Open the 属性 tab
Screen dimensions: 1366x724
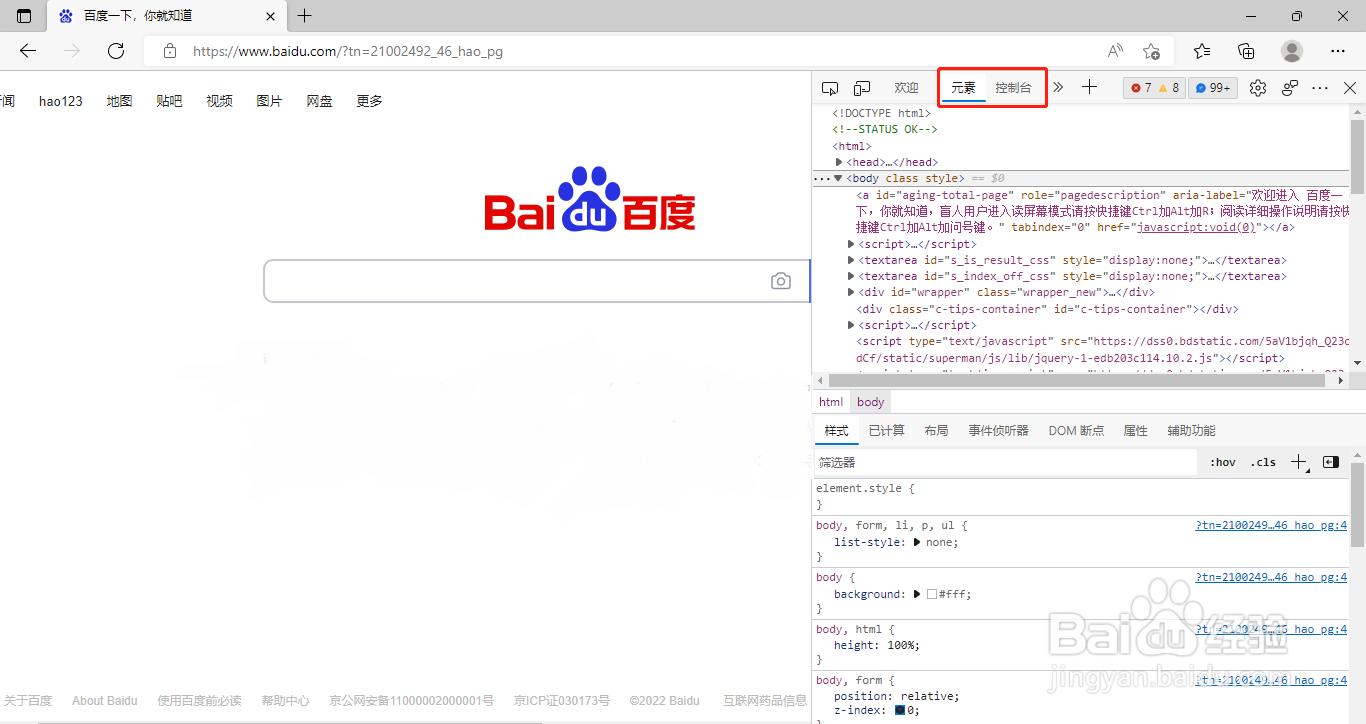(1135, 431)
